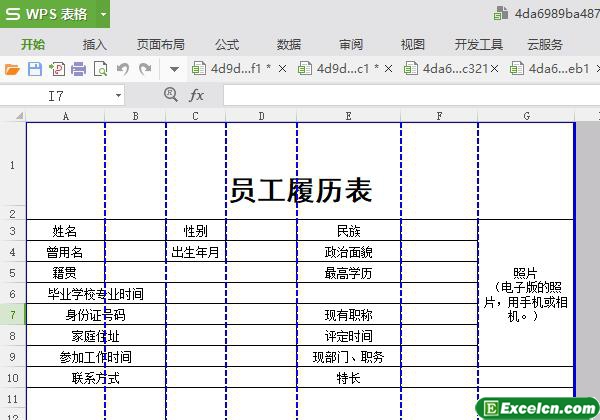Viewport: 600px width, 420px height.
Task: Select column E header
Action: [x=349, y=116]
